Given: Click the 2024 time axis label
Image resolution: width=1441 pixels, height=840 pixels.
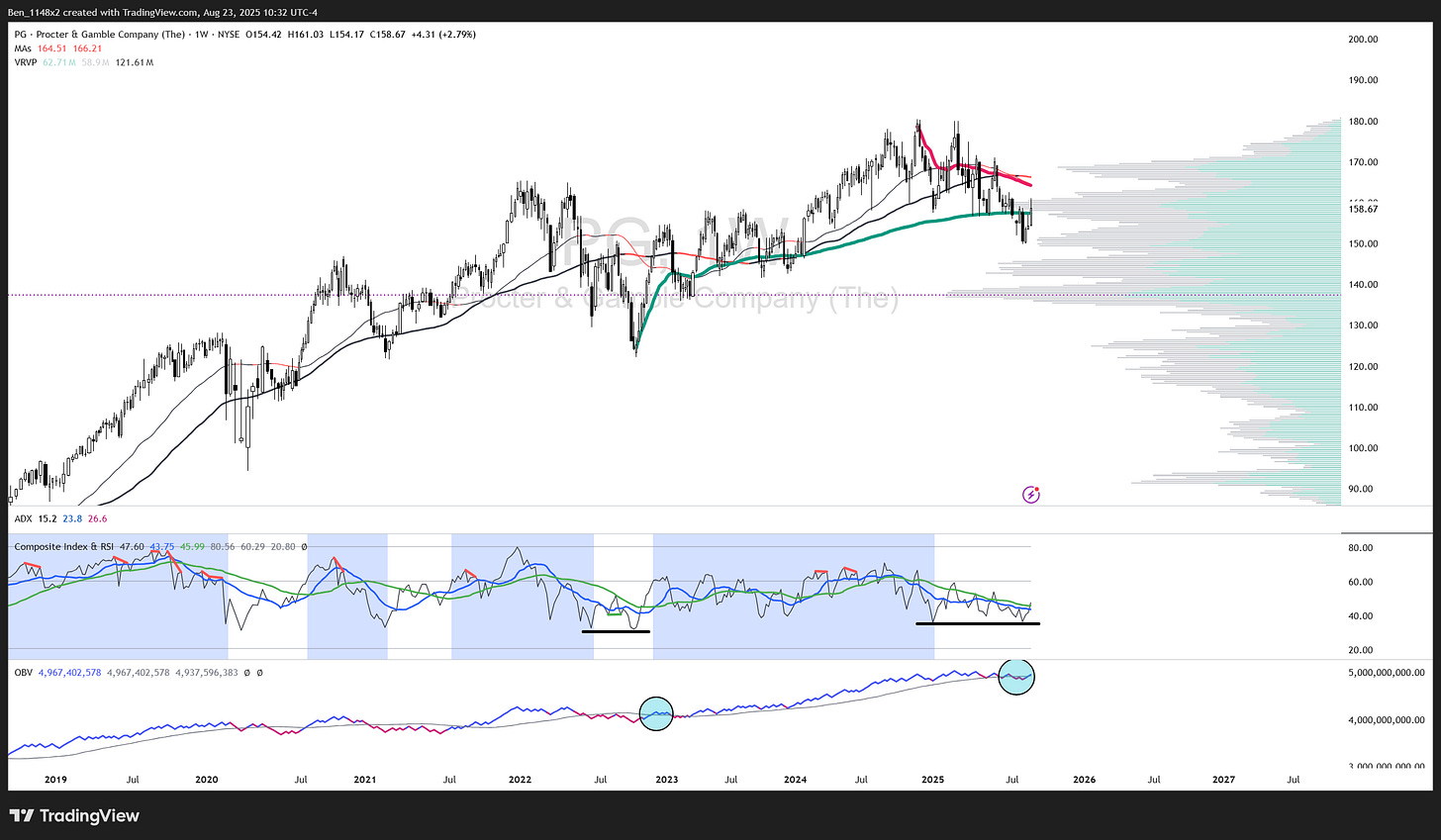Looking at the screenshot, I should [795, 780].
